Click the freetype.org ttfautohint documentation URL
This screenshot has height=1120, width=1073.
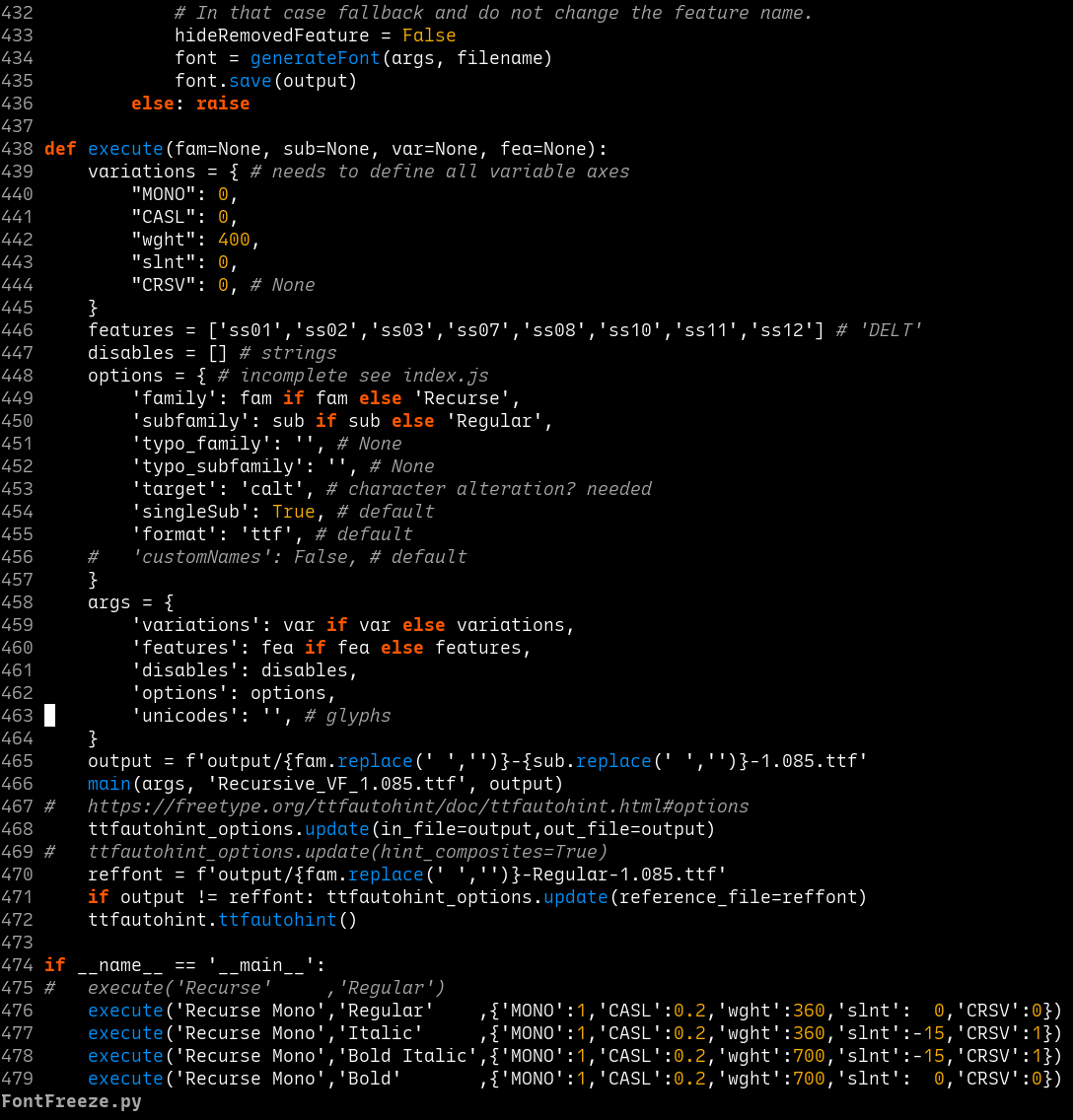coord(418,806)
